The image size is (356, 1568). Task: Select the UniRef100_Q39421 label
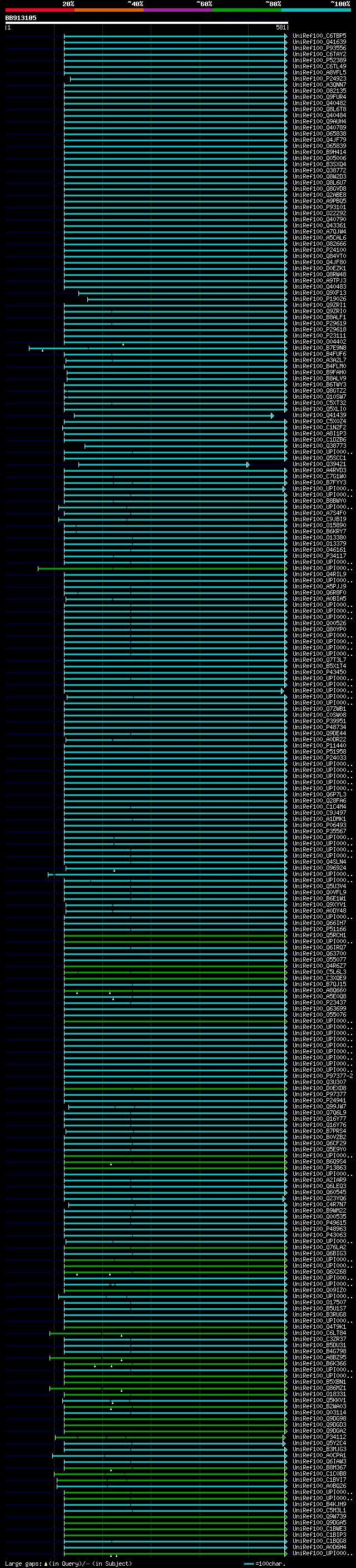pyautogui.click(x=319, y=464)
